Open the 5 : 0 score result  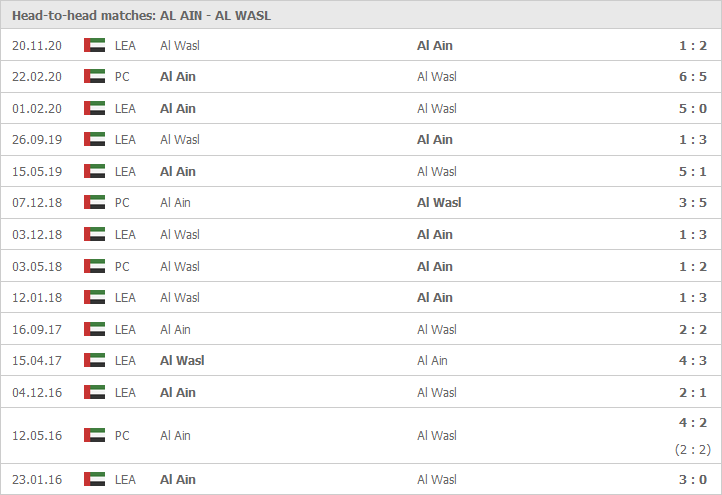[x=692, y=108]
